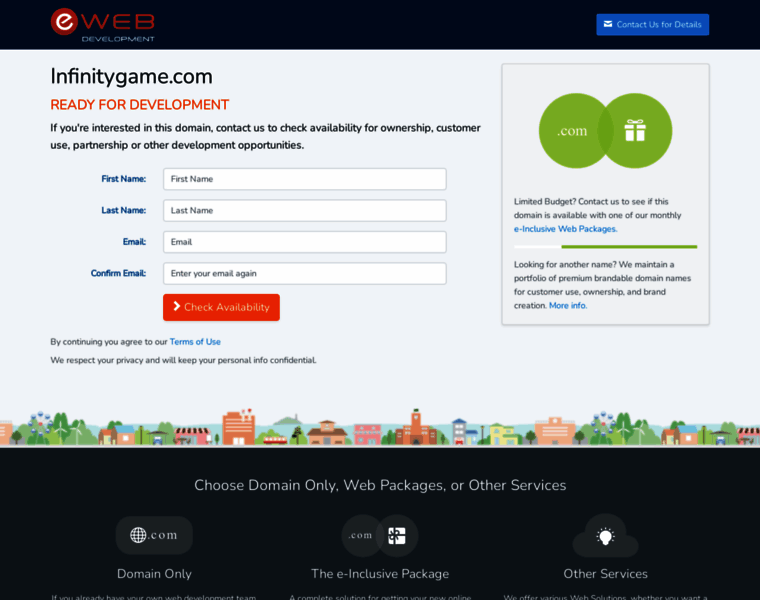Open the Terms of Use link

[x=195, y=342]
